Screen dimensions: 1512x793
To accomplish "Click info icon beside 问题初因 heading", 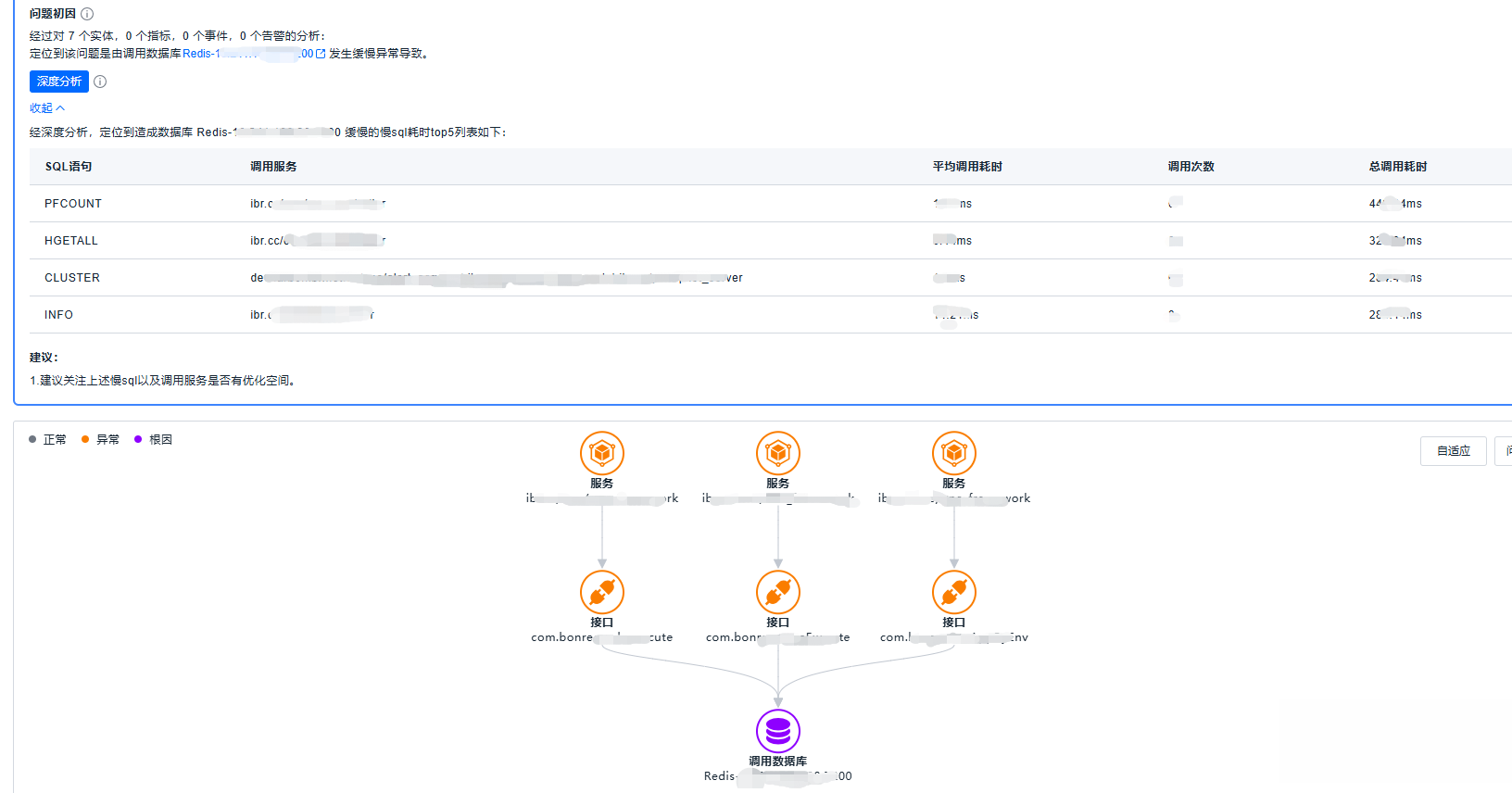I will [x=87, y=14].
